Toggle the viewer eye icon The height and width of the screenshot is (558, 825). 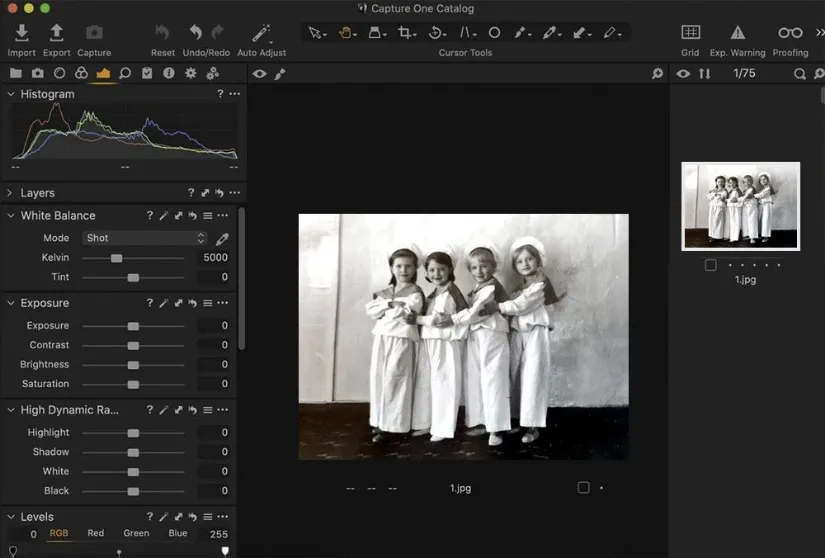pyautogui.click(x=260, y=74)
